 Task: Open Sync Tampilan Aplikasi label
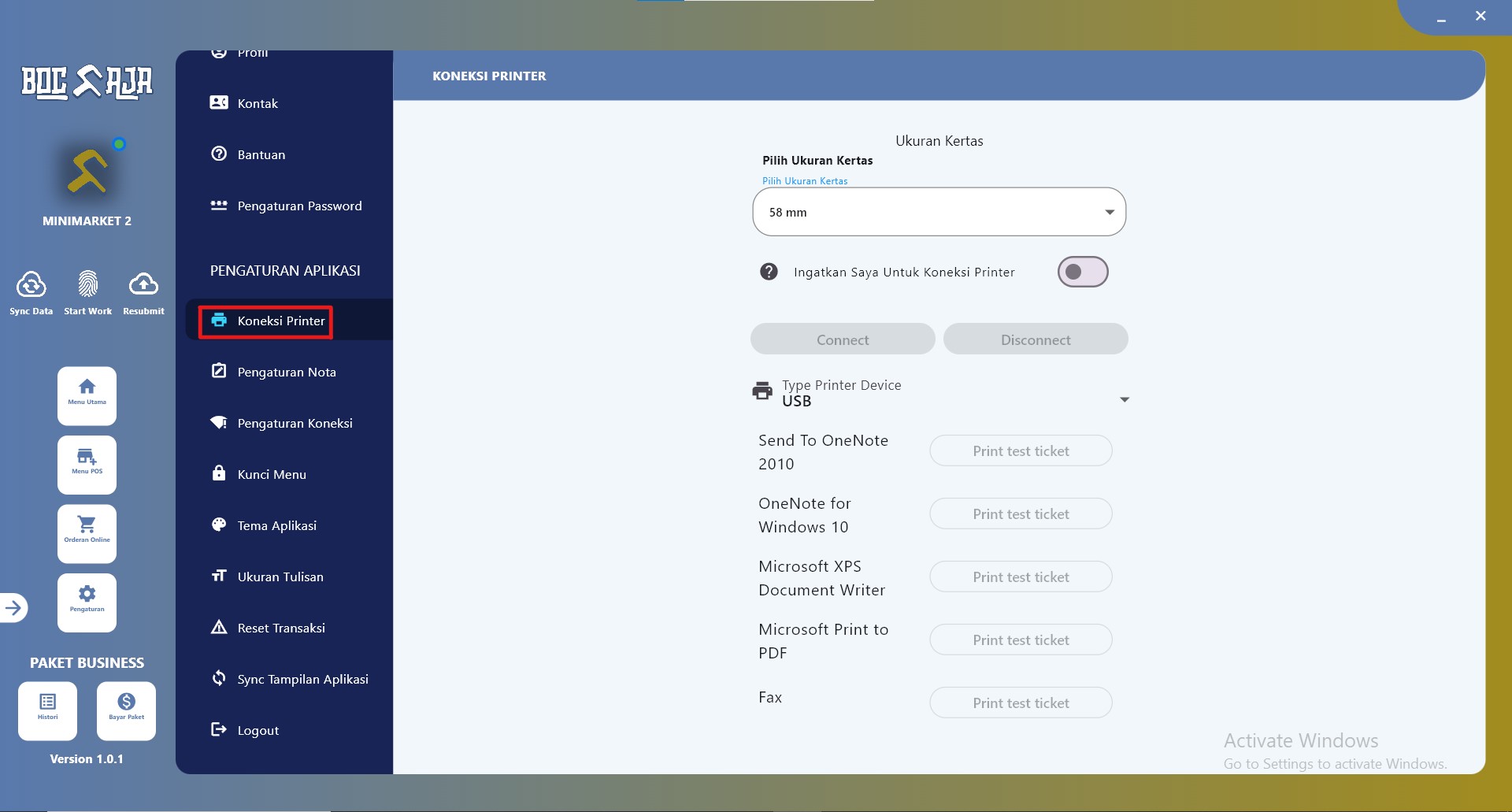[303, 679]
